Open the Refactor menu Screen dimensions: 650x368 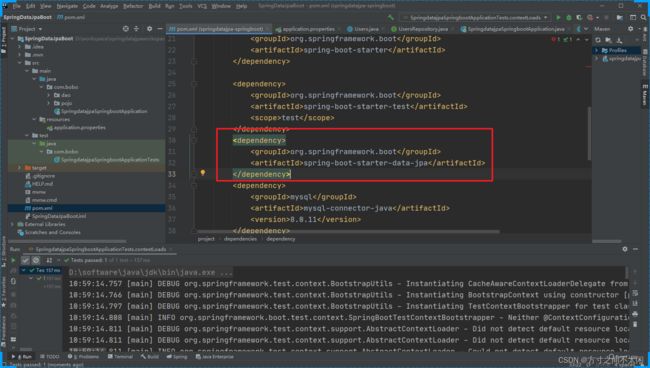coord(133,6)
